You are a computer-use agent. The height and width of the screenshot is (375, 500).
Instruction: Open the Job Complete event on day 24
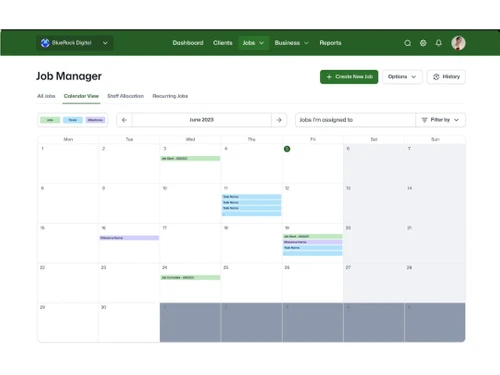(190, 277)
